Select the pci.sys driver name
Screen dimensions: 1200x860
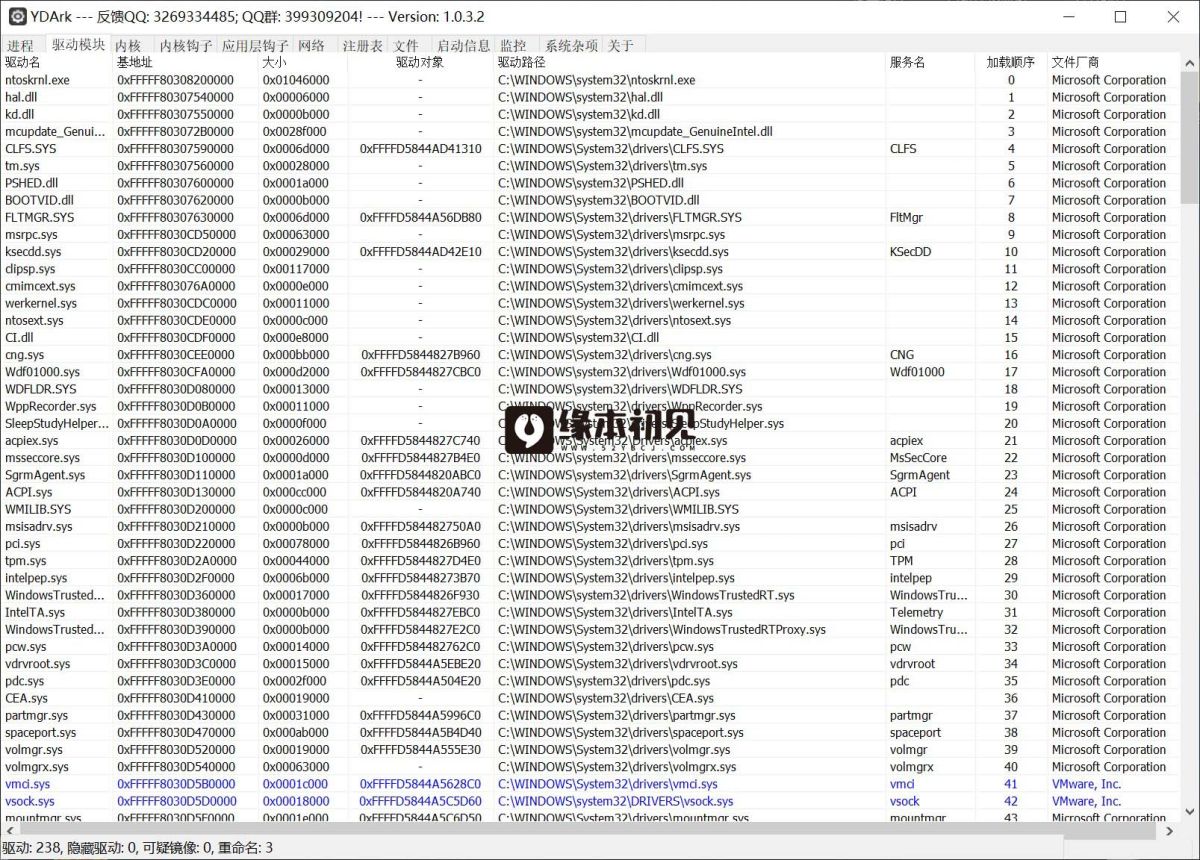tap(23, 544)
